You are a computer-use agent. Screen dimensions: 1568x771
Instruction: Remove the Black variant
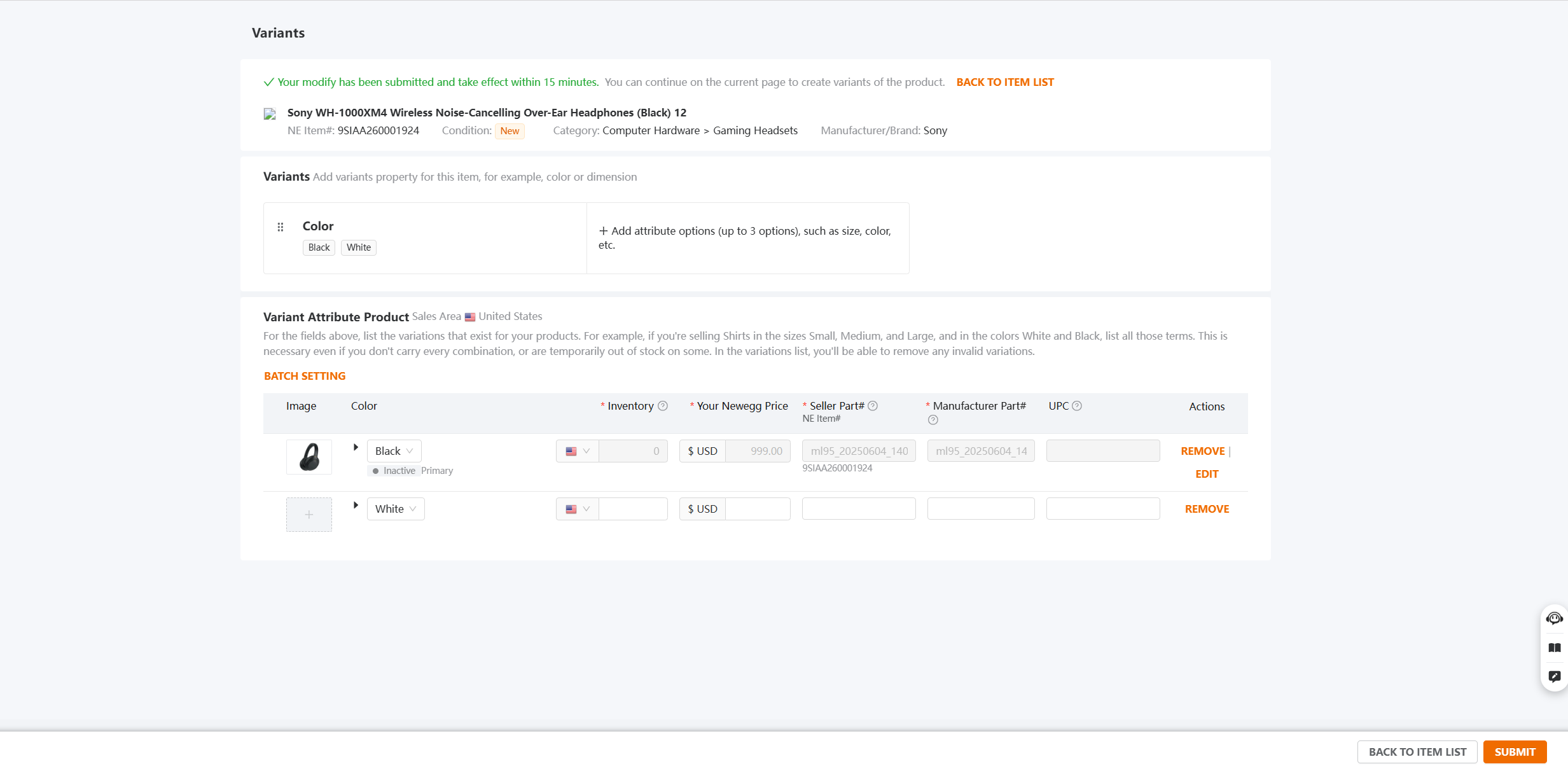1203,451
